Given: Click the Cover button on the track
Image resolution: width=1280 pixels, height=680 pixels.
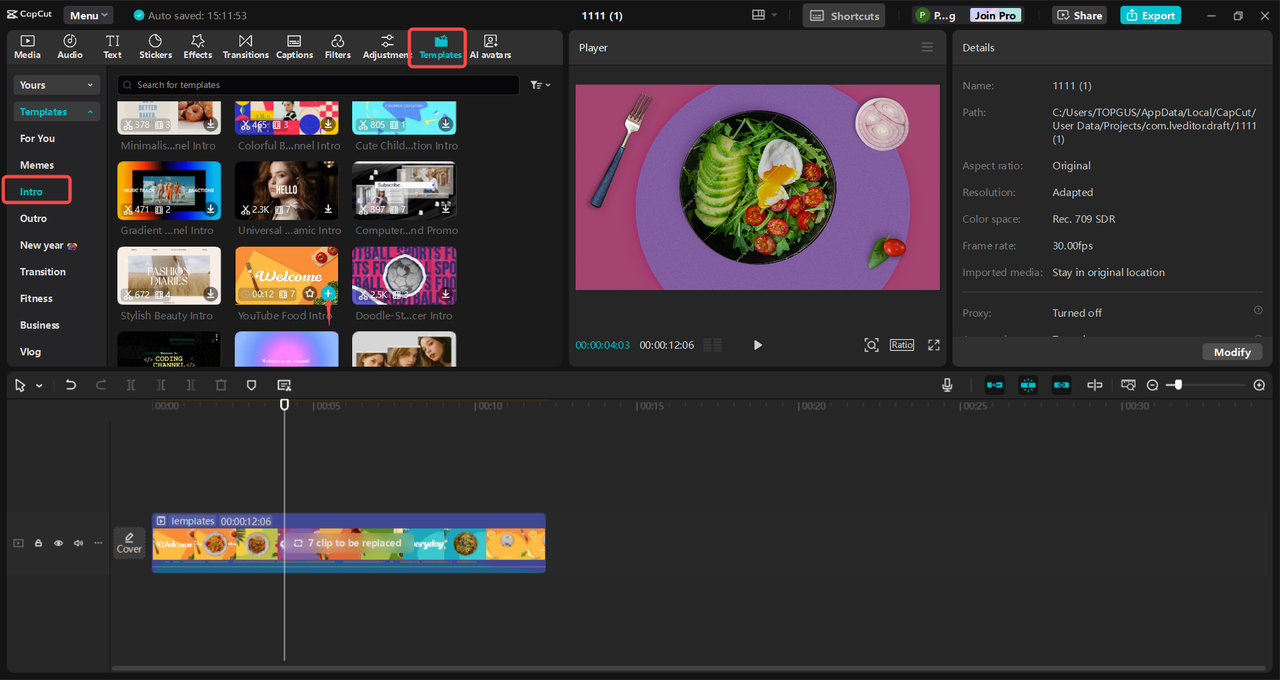Looking at the screenshot, I should click(129, 543).
